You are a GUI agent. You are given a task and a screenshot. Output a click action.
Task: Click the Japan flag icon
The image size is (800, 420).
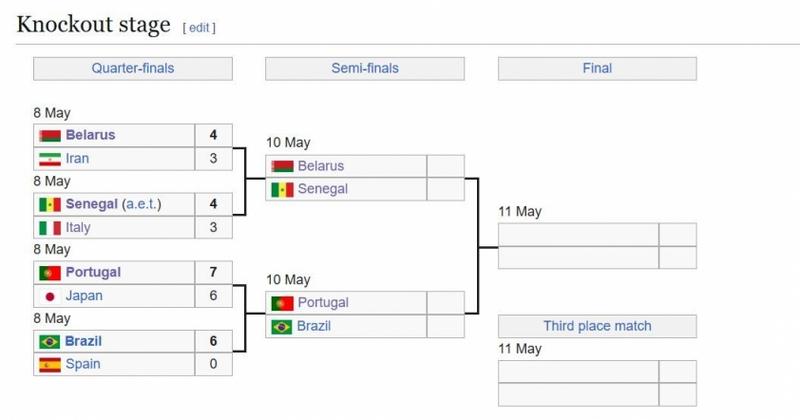pos(50,297)
